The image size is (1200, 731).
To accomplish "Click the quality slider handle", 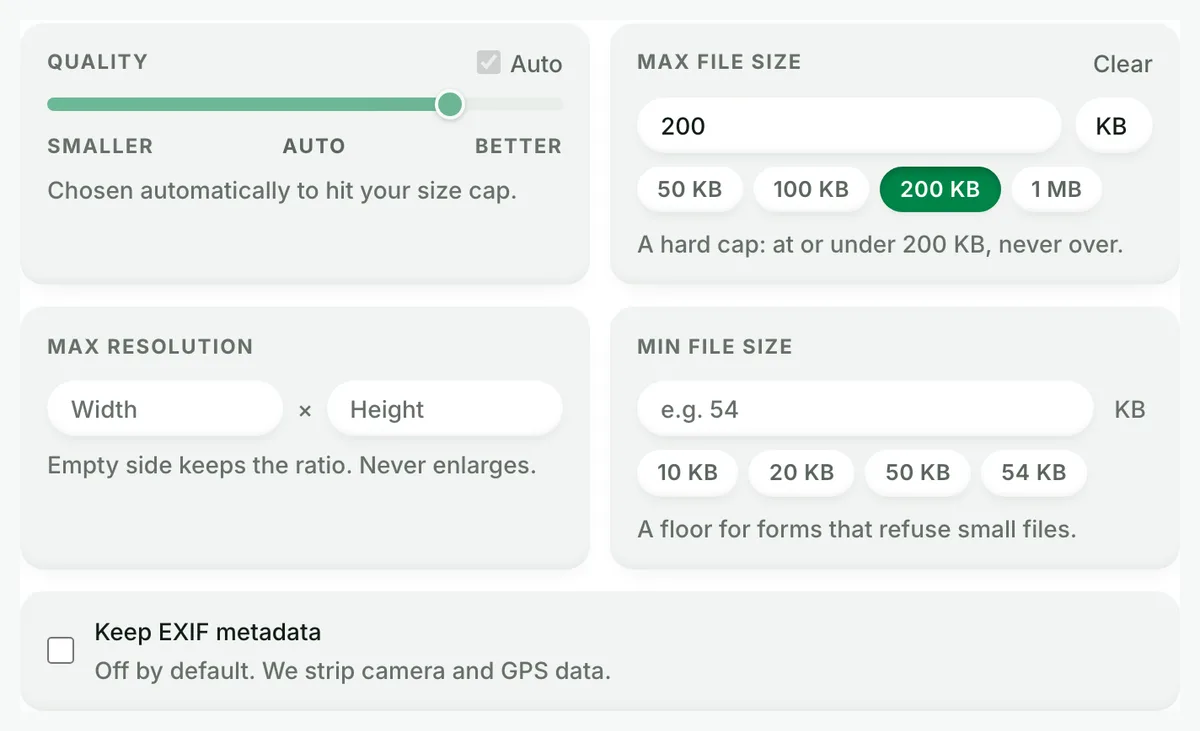I will 450,104.
